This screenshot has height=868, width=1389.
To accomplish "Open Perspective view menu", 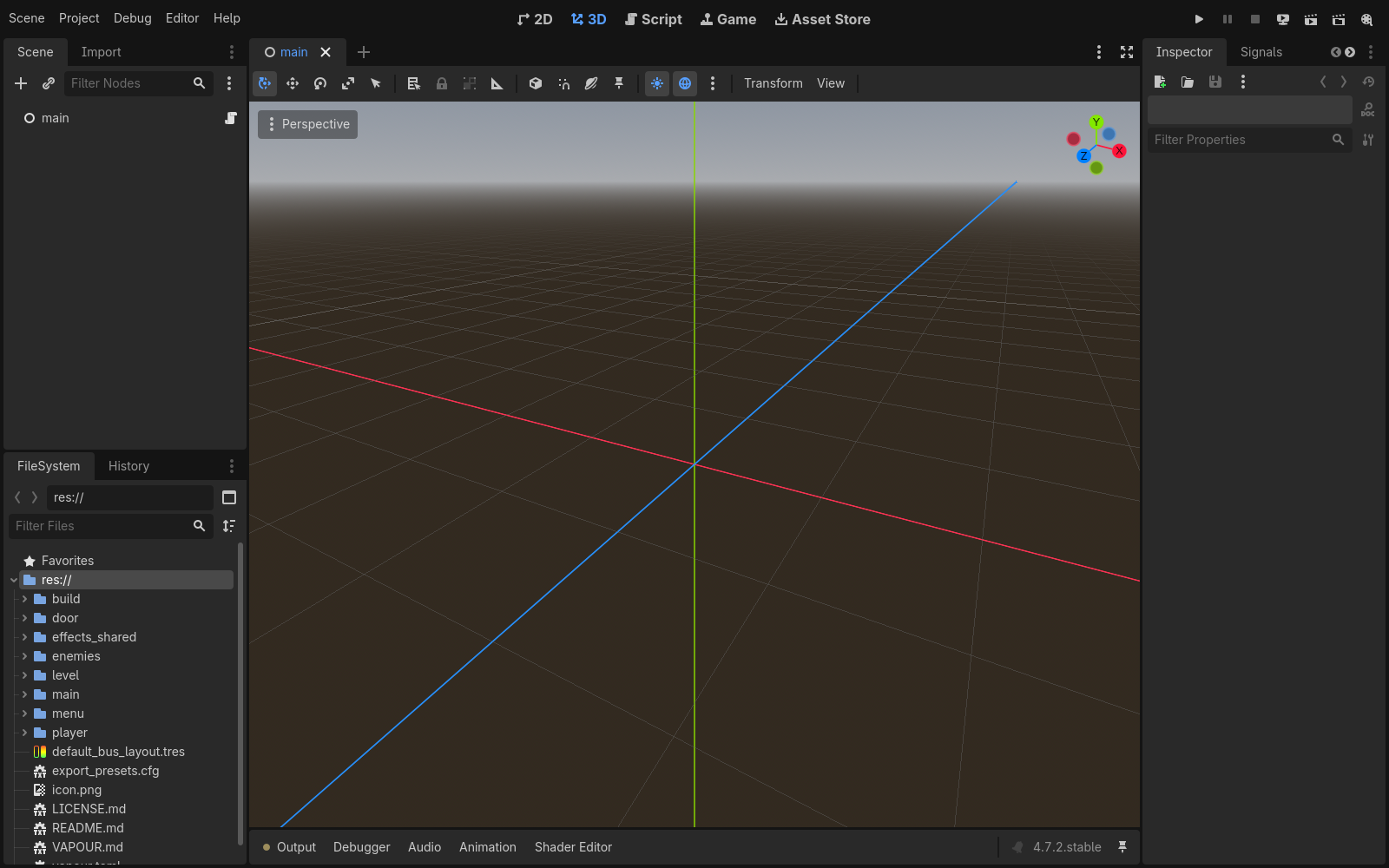I will (x=307, y=124).
